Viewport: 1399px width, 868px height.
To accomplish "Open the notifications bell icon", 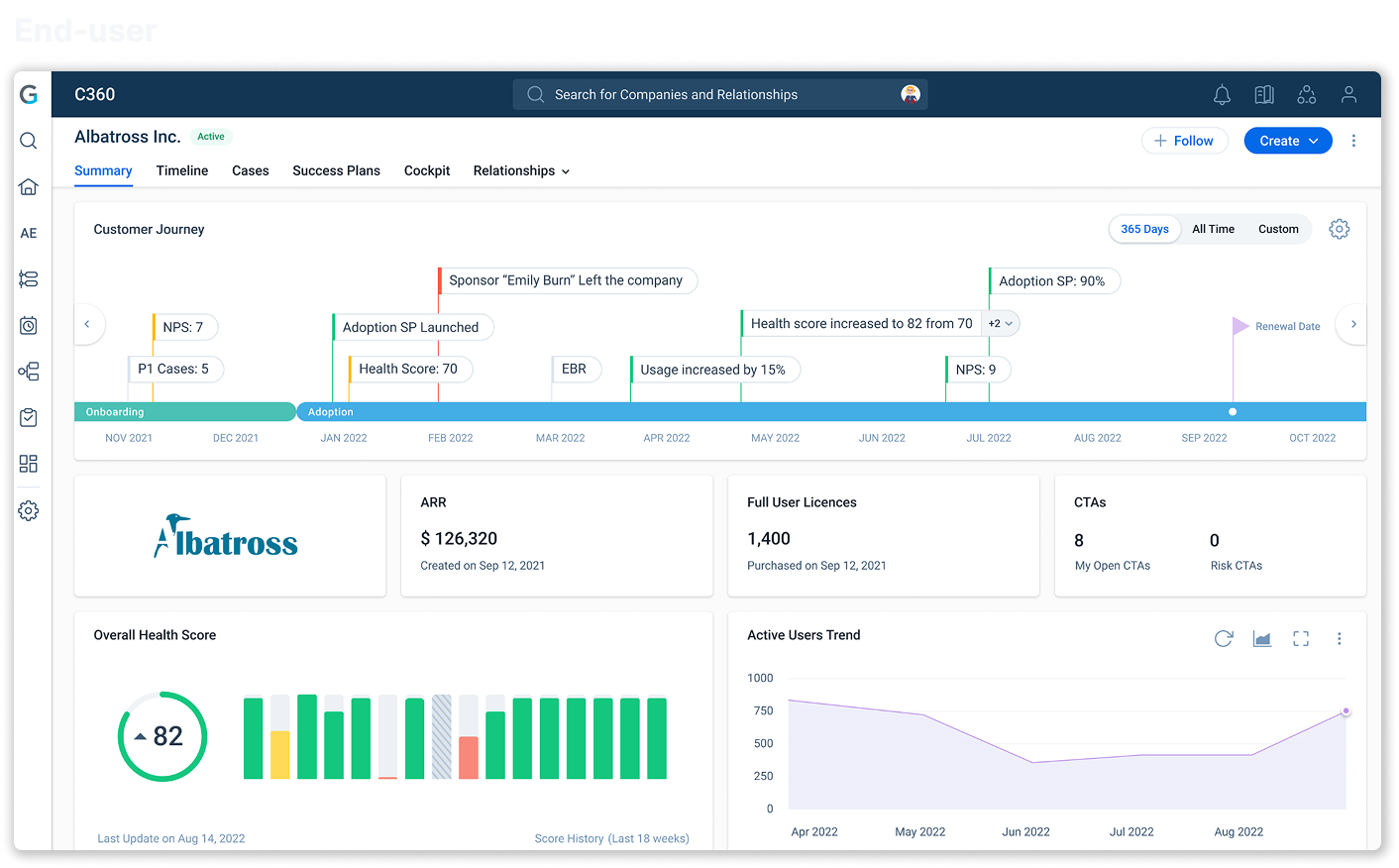I will (x=1222, y=95).
